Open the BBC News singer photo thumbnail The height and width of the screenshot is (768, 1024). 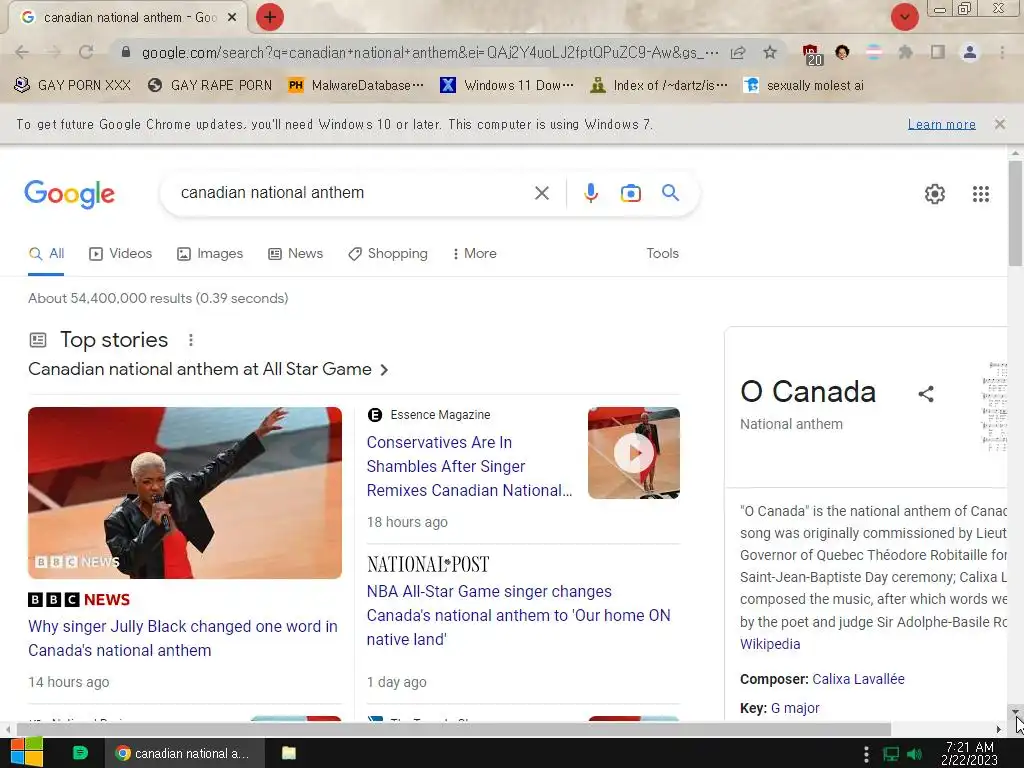[185, 493]
